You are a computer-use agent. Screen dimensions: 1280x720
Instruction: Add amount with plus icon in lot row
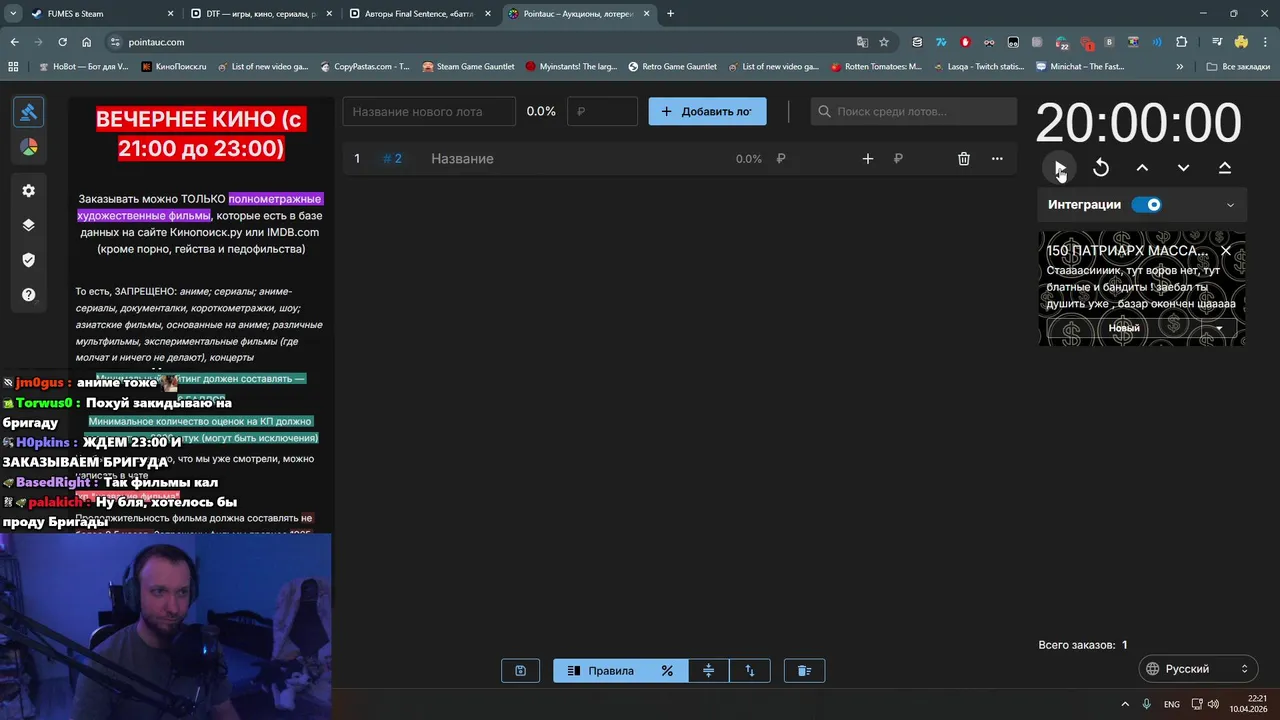[868, 159]
